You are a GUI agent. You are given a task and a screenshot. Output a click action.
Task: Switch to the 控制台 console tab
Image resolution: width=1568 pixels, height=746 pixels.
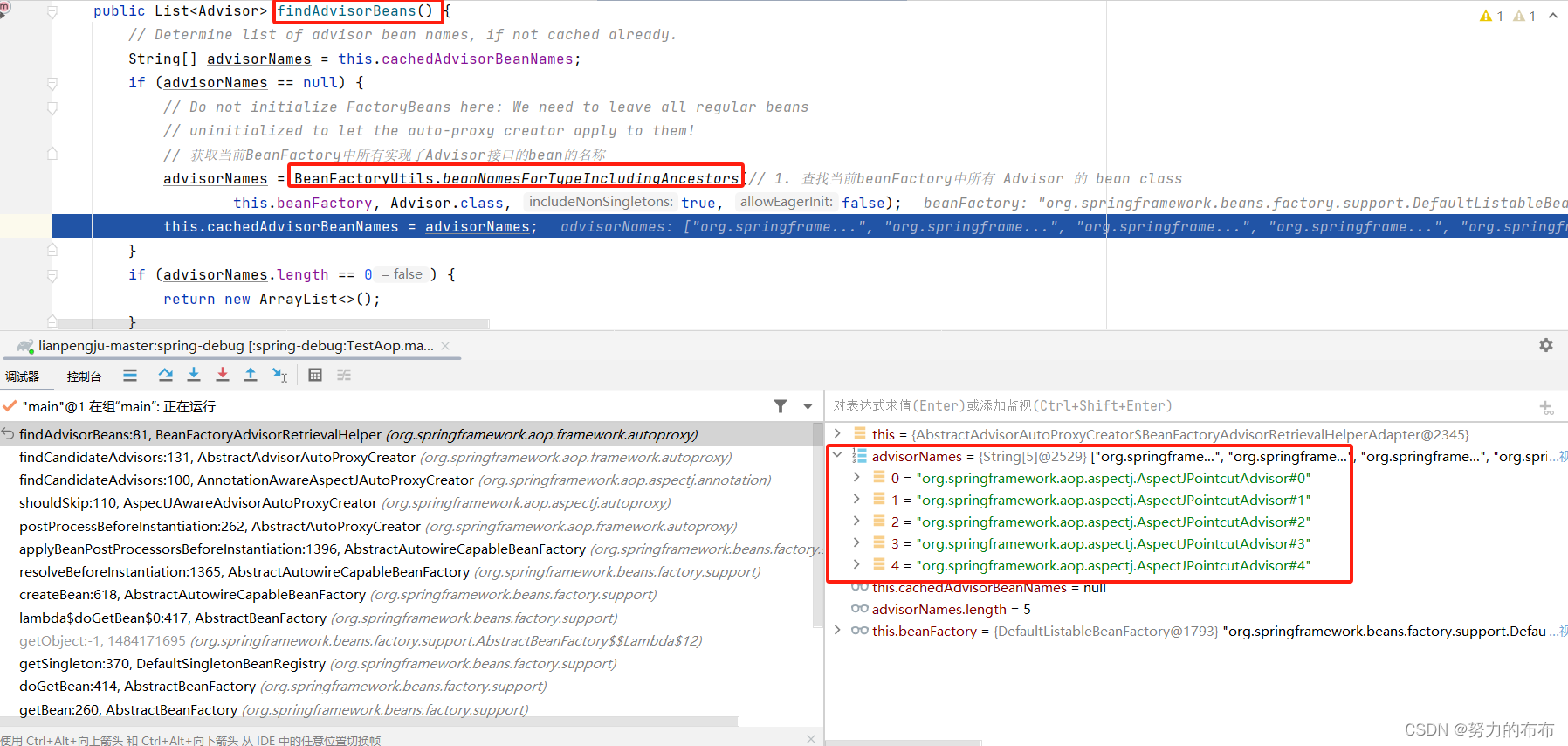pos(84,376)
